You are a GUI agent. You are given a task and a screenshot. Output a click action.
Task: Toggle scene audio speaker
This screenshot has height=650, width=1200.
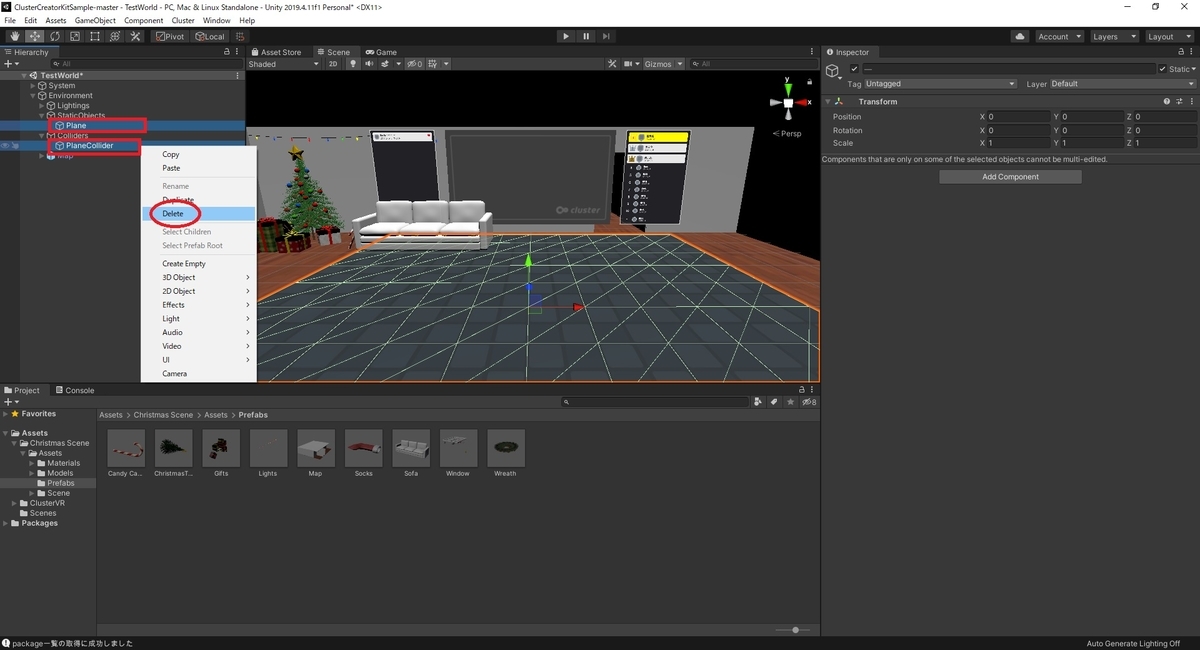pyautogui.click(x=369, y=64)
